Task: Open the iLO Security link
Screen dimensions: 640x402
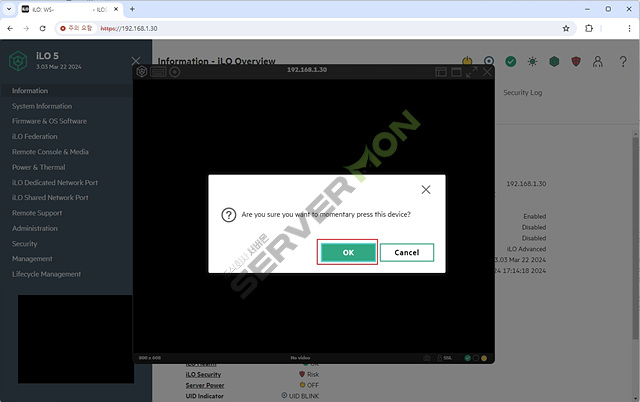Action: coord(203,374)
